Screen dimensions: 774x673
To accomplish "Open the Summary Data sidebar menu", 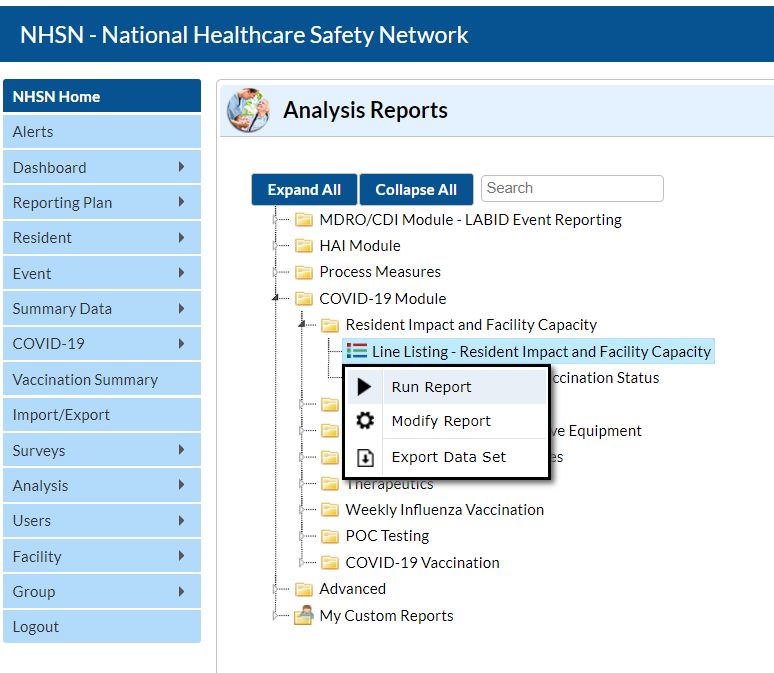I will click(102, 309).
